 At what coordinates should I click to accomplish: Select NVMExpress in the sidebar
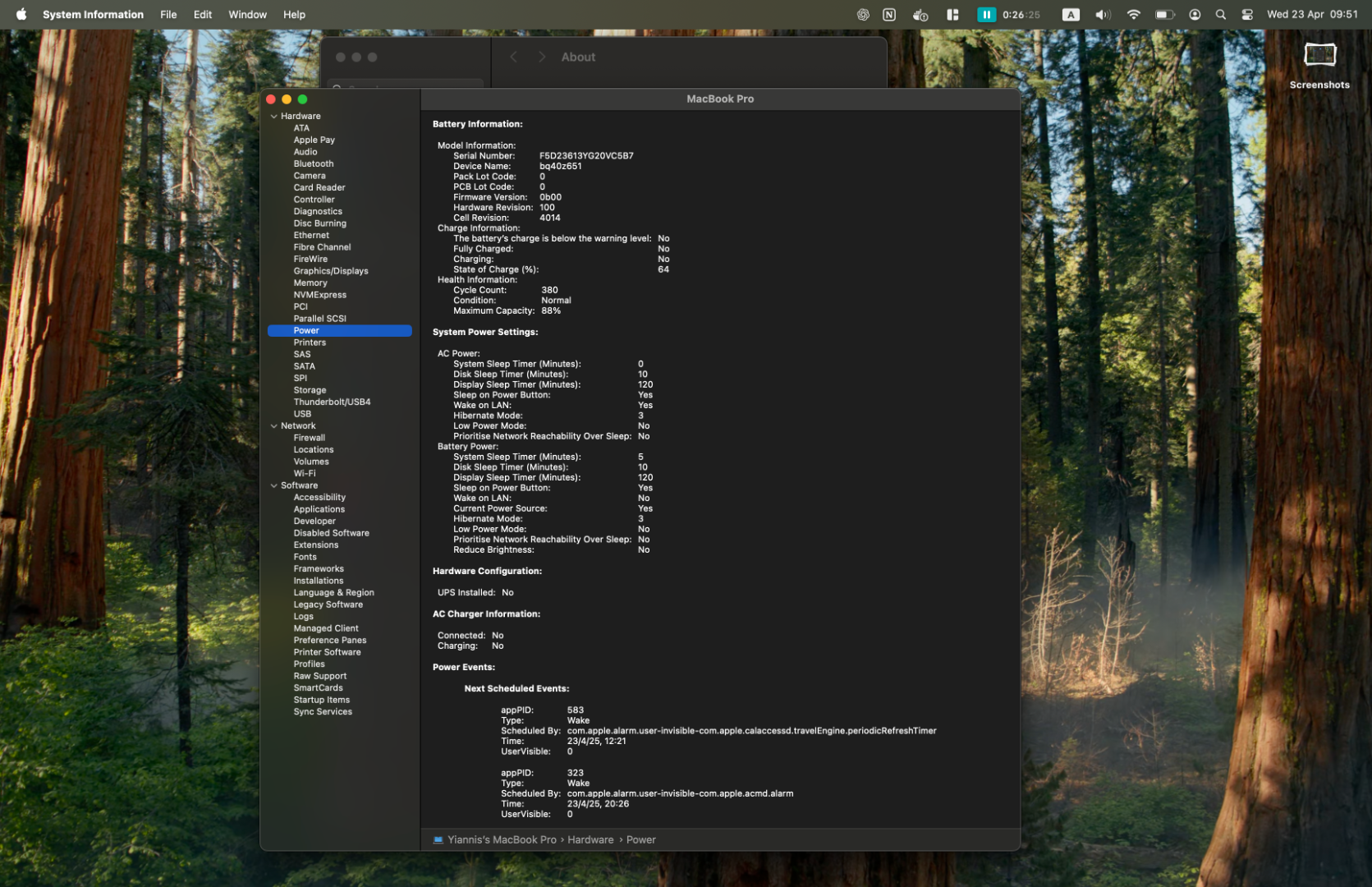tap(320, 295)
